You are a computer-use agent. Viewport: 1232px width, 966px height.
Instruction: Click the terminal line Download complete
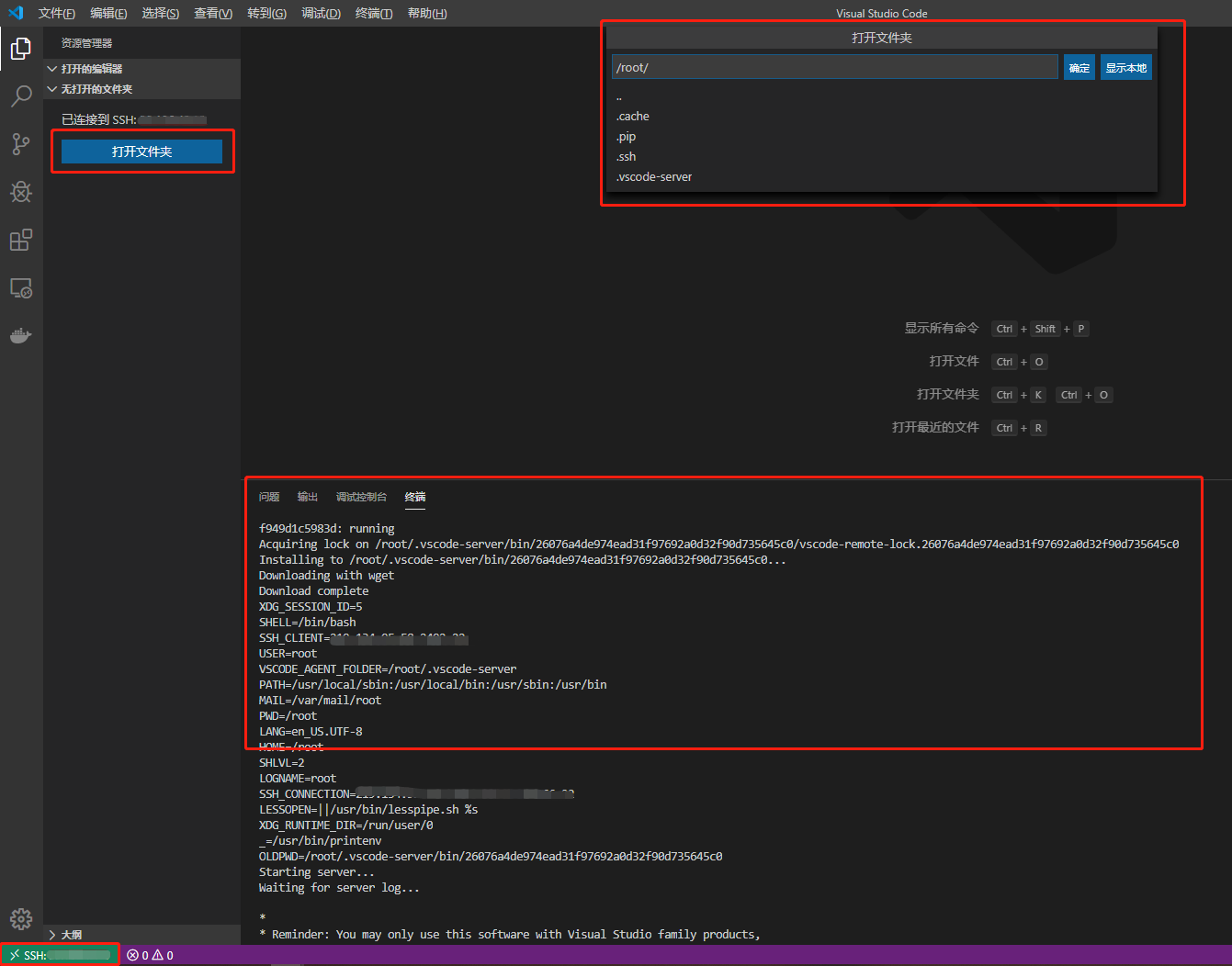314,591
